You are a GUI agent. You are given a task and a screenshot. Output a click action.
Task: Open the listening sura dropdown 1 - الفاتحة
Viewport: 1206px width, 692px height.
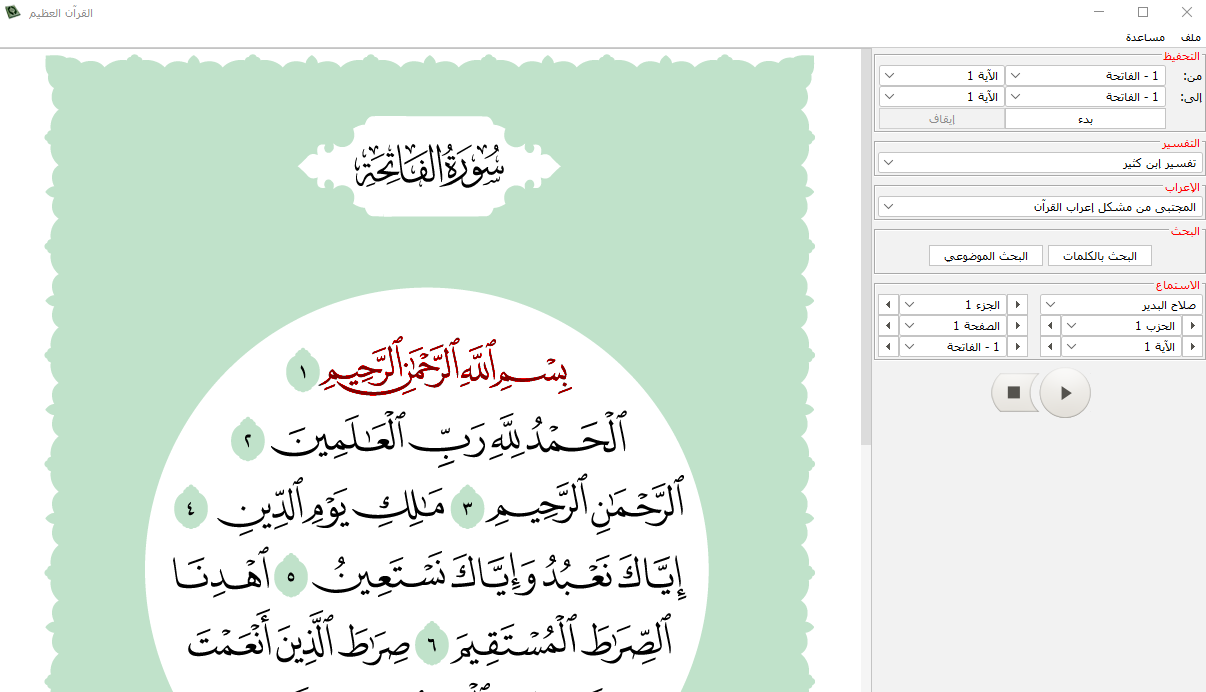click(953, 346)
